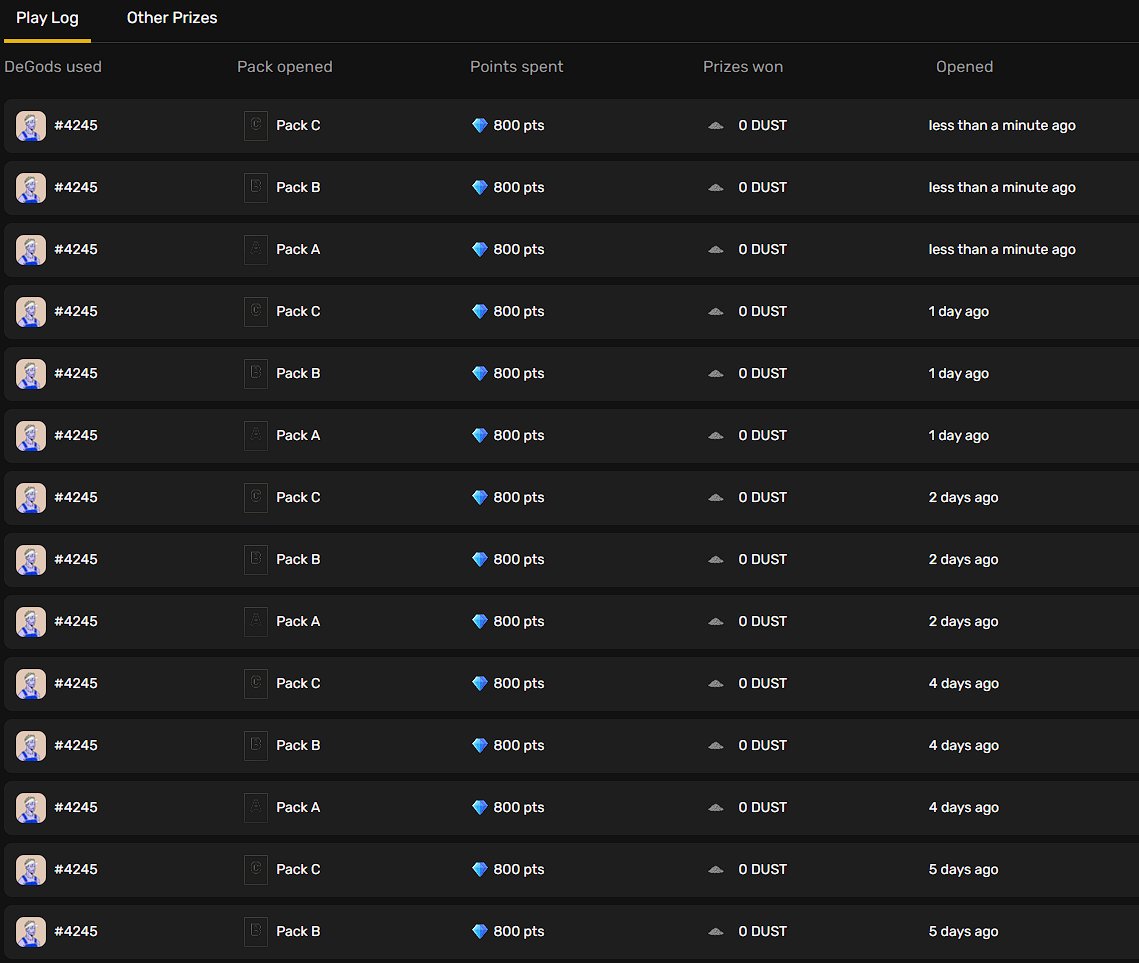Click the Pack A icon in the 2 days ago row
The width and height of the screenshot is (1139, 963).
coord(256,622)
